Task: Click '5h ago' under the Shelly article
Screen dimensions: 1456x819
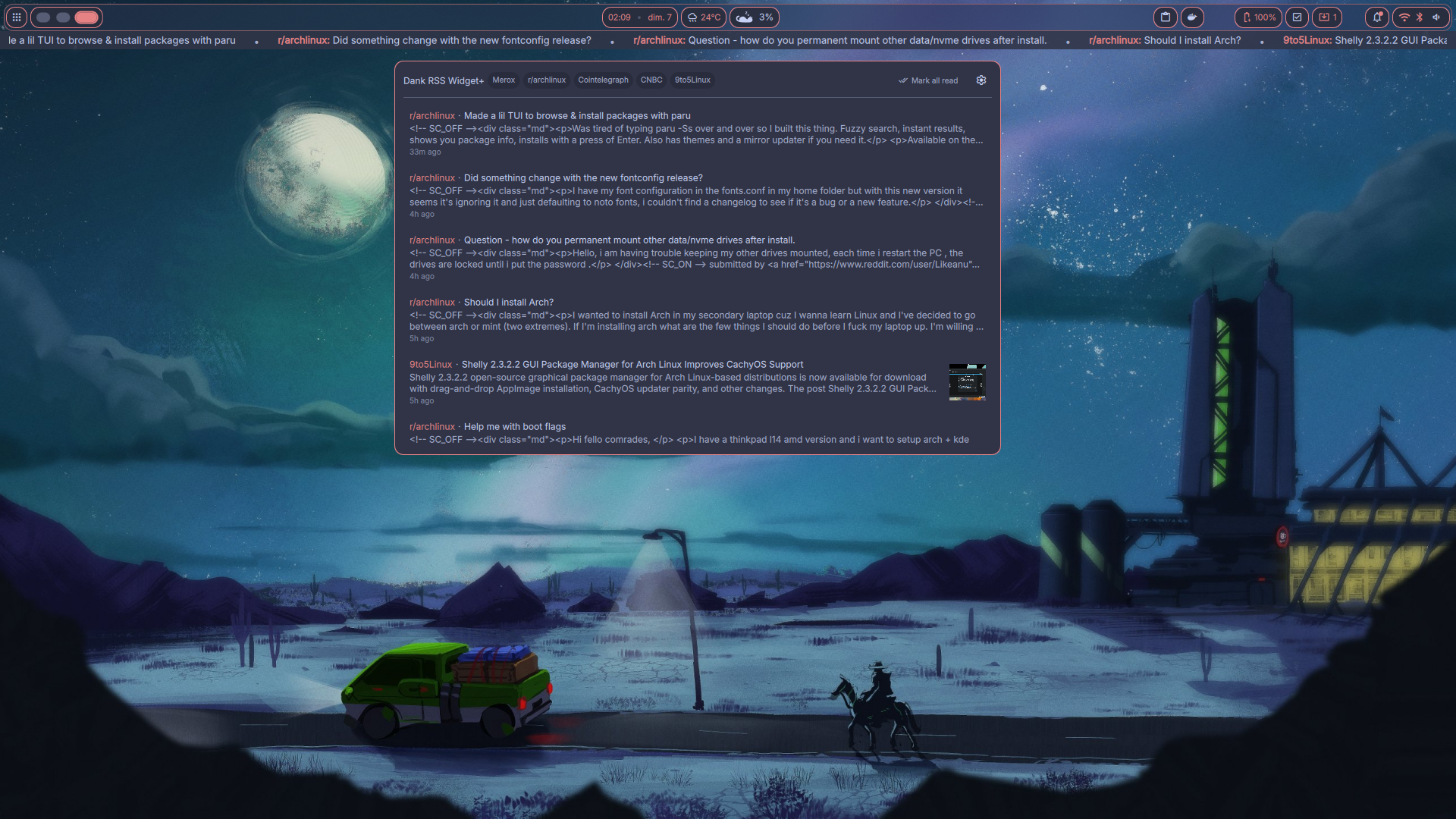Action: (422, 400)
